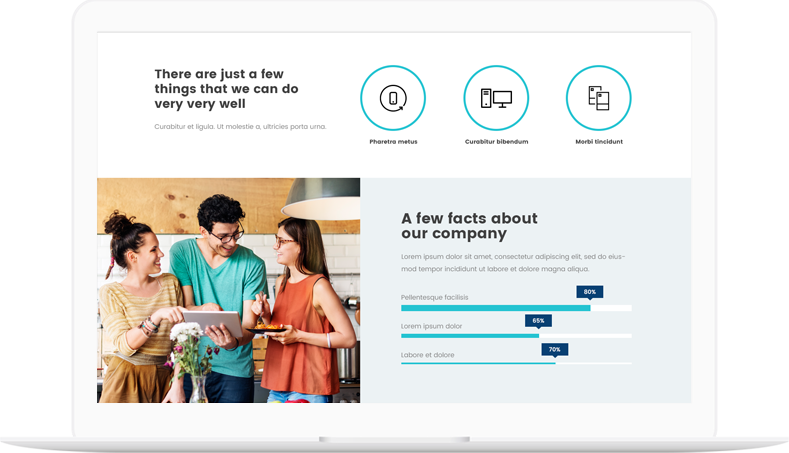Click the 'There are just a few things' heading
This screenshot has height=453, width=789.
tap(226, 89)
